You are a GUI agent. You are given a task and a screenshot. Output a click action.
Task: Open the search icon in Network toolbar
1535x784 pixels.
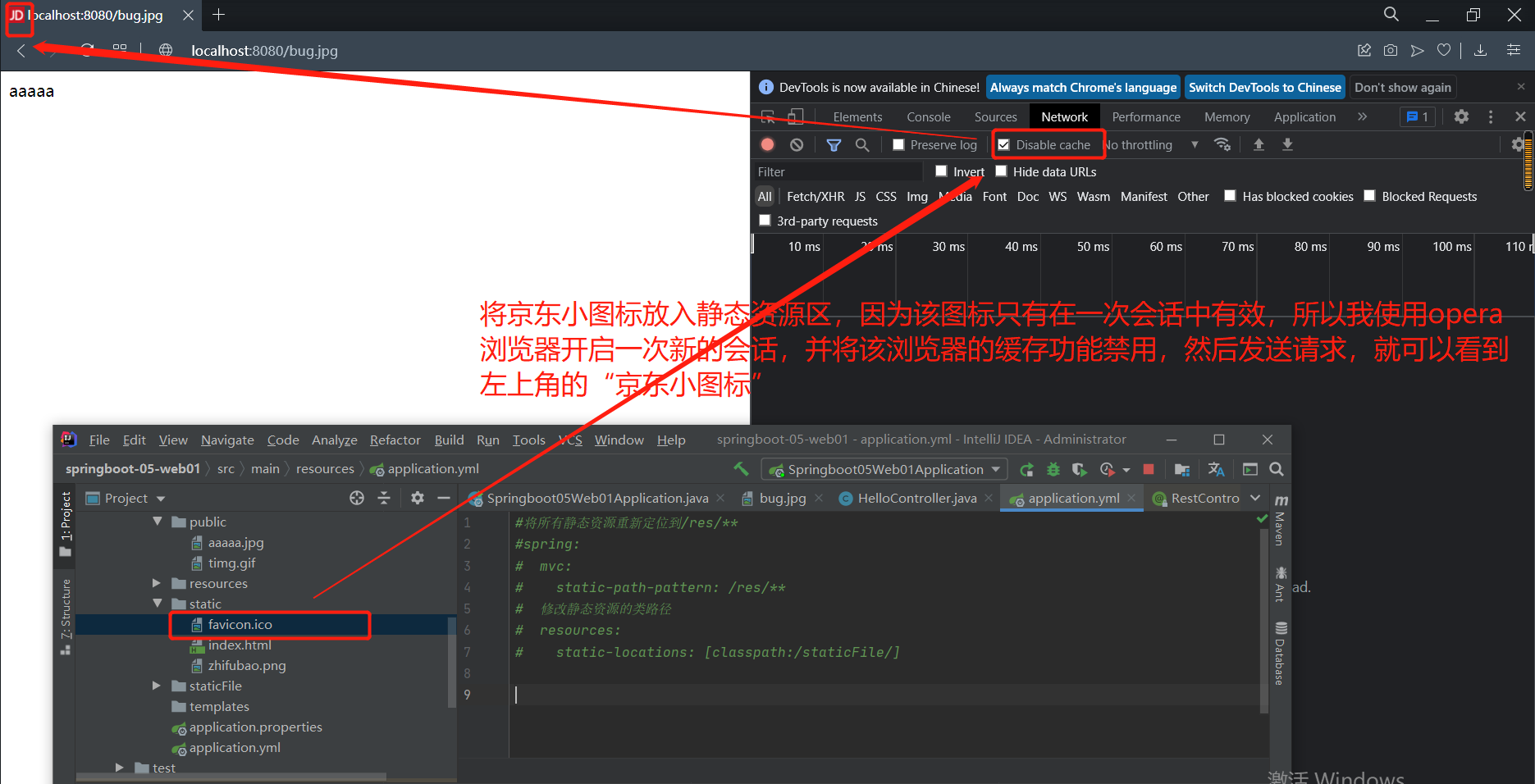(x=862, y=144)
